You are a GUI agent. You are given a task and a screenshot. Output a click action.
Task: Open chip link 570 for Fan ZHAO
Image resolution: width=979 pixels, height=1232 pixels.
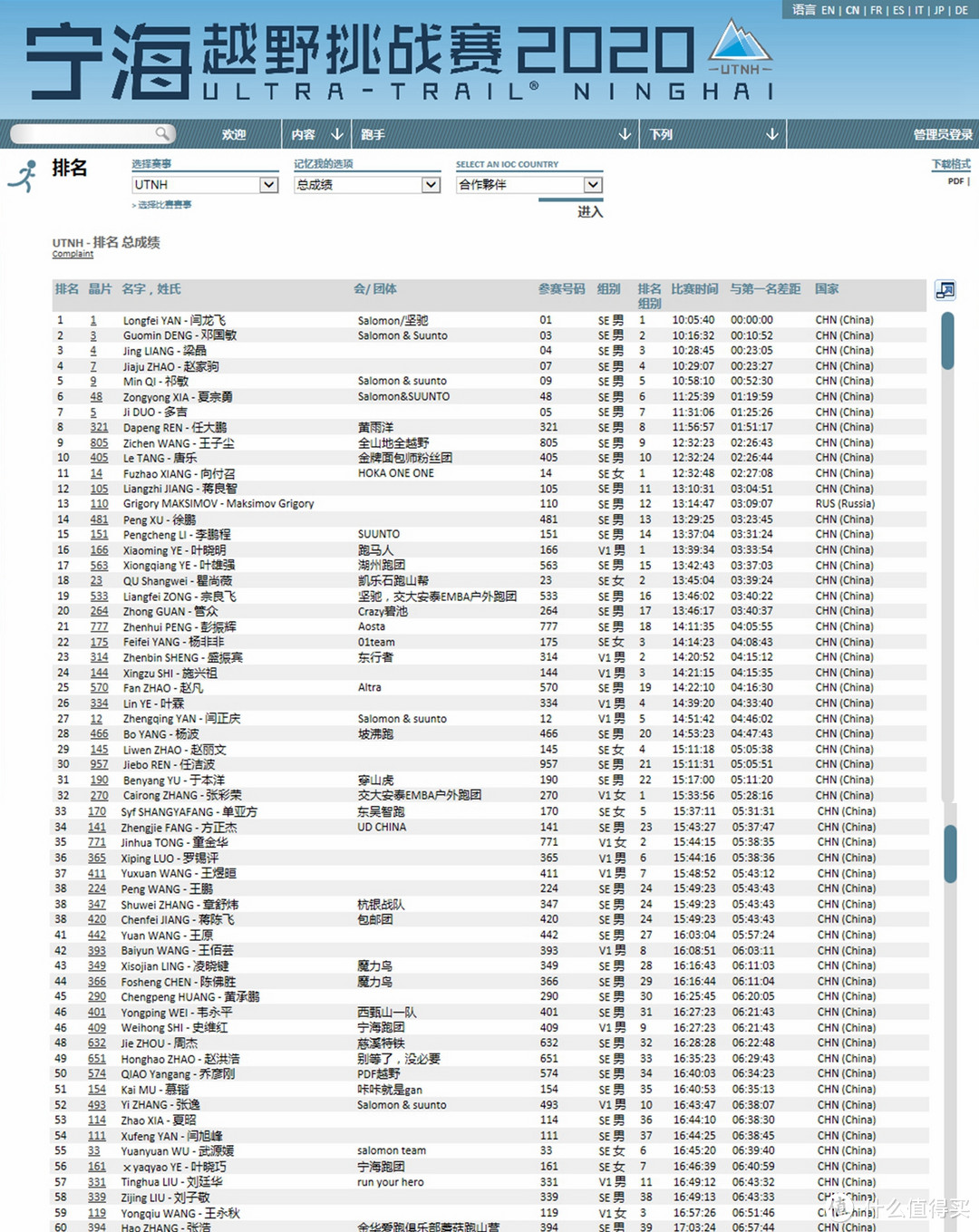click(99, 688)
